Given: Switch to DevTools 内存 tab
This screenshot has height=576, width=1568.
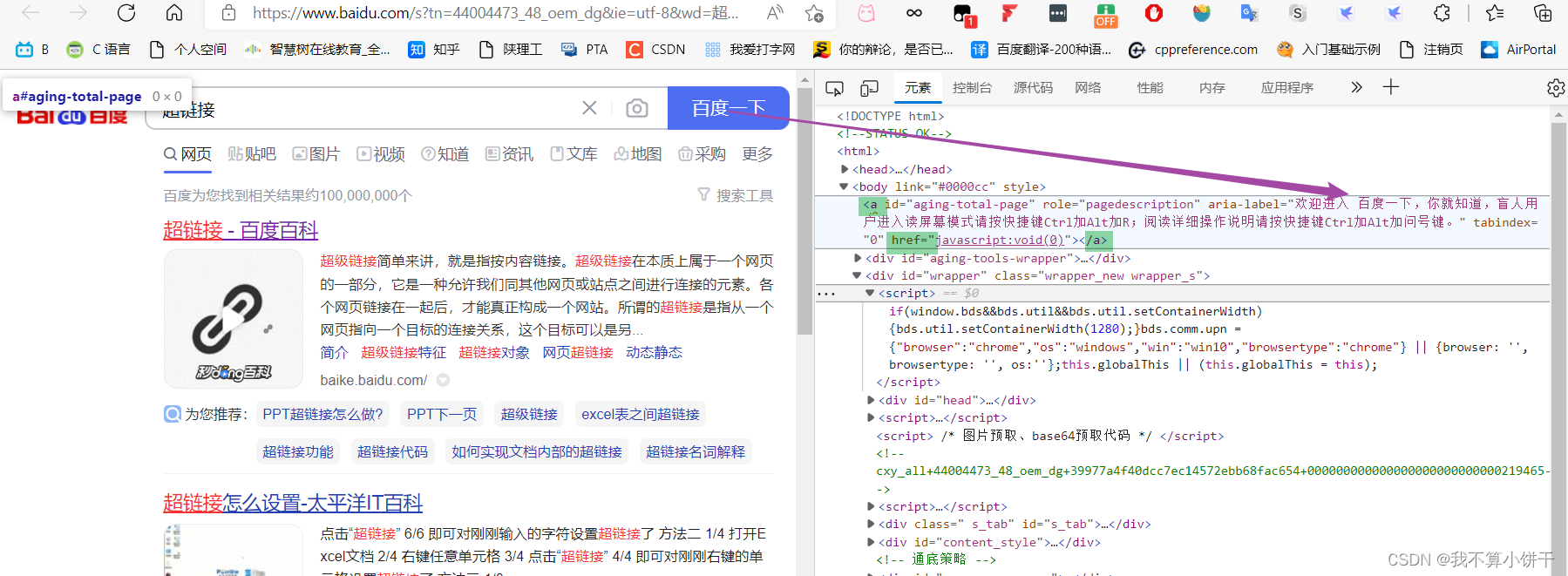Looking at the screenshot, I should (x=1212, y=88).
